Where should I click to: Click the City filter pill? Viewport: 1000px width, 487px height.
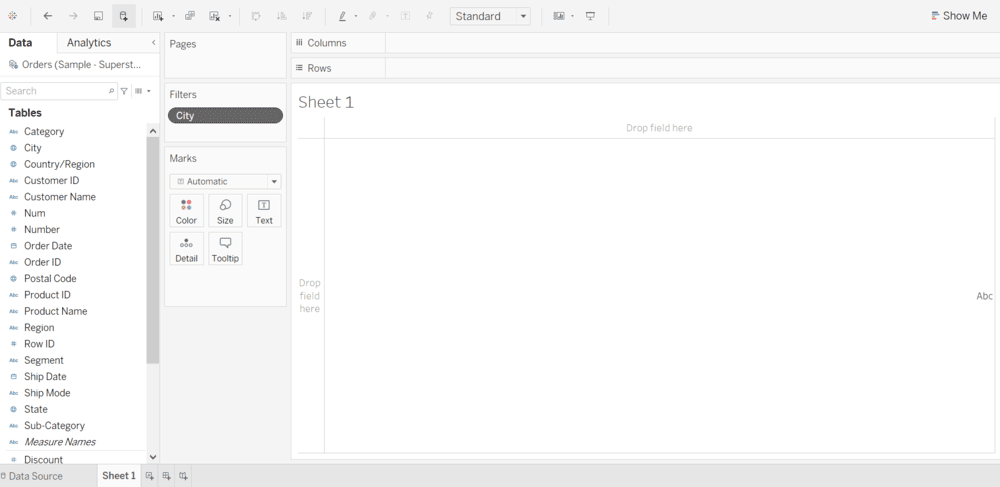coord(225,115)
